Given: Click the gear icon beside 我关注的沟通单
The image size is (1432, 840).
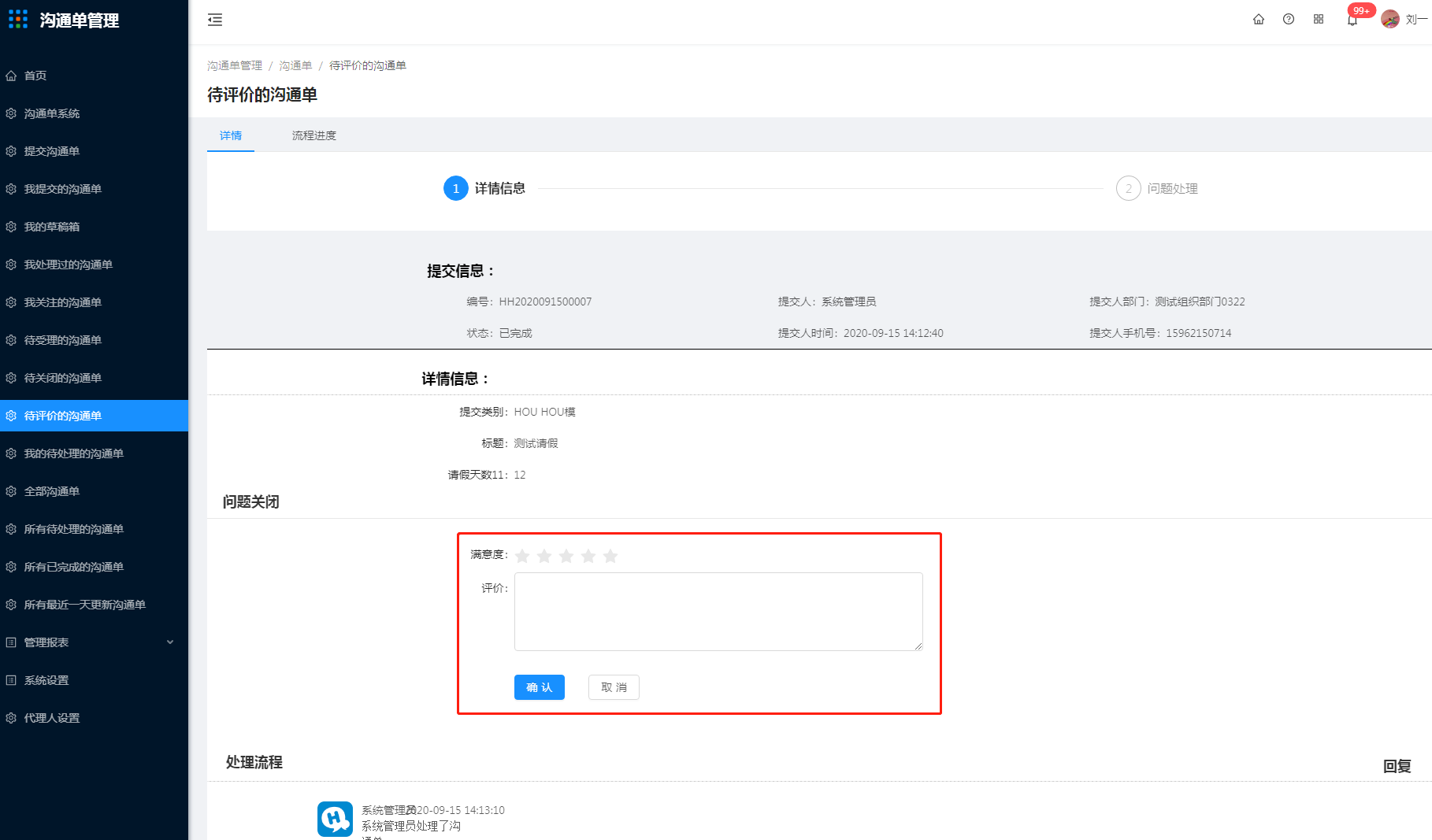Looking at the screenshot, I should (x=11, y=302).
